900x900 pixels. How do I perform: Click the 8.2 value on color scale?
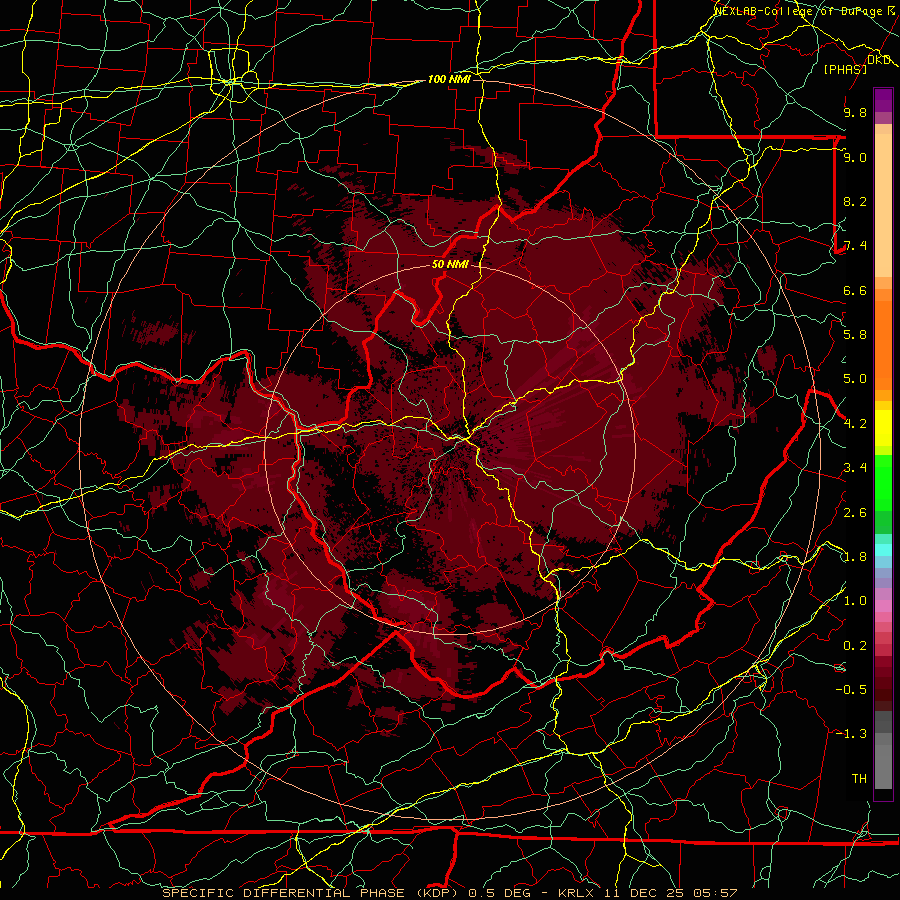click(x=855, y=201)
